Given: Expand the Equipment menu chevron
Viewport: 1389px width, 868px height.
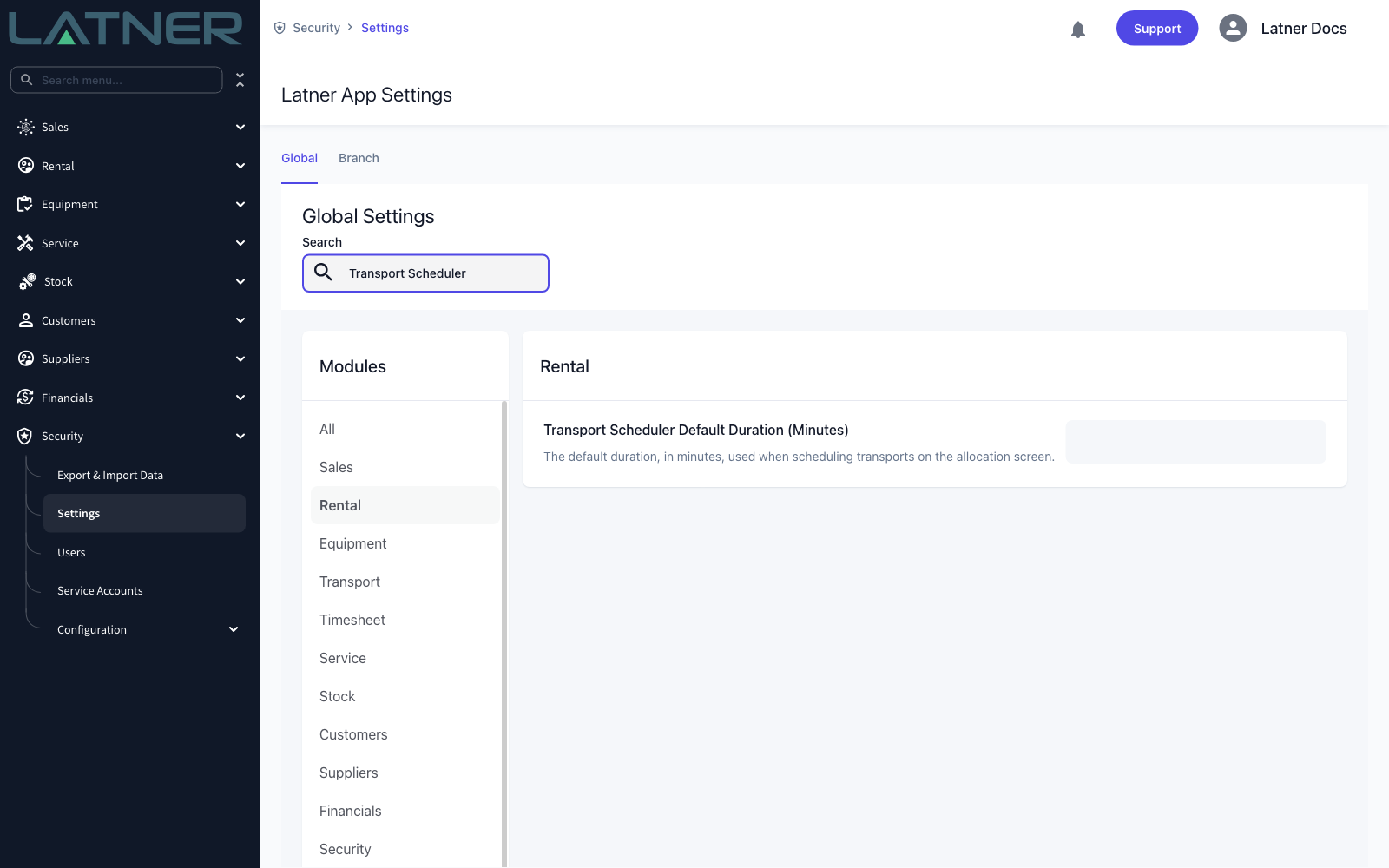Looking at the screenshot, I should pyautogui.click(x=240, y=204).
